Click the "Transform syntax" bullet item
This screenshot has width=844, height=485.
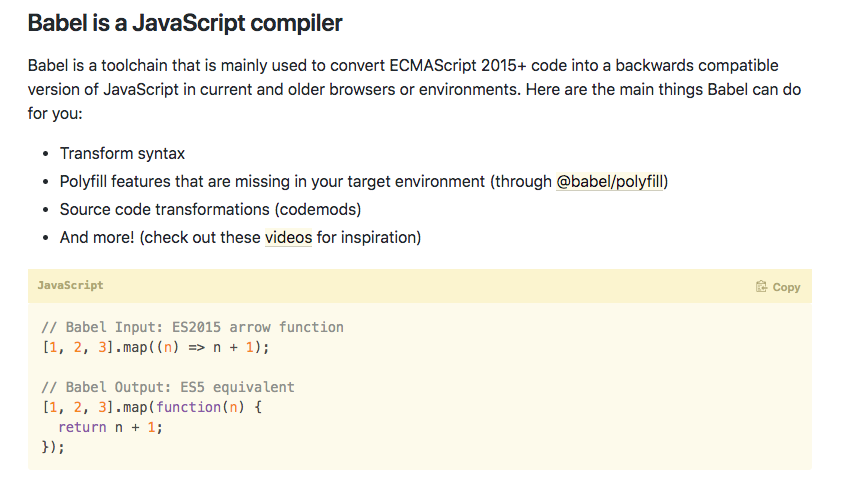tap(122, 153)
